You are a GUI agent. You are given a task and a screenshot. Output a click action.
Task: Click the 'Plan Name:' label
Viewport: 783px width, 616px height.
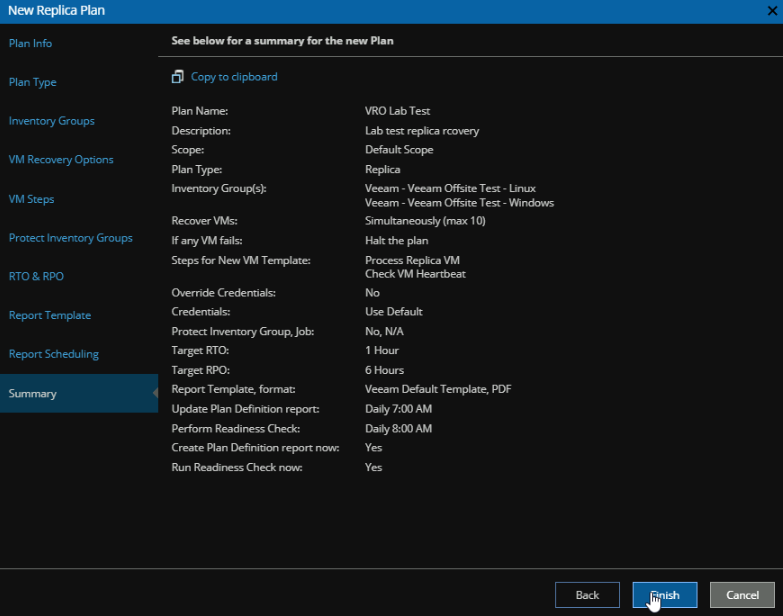point(200,111)
